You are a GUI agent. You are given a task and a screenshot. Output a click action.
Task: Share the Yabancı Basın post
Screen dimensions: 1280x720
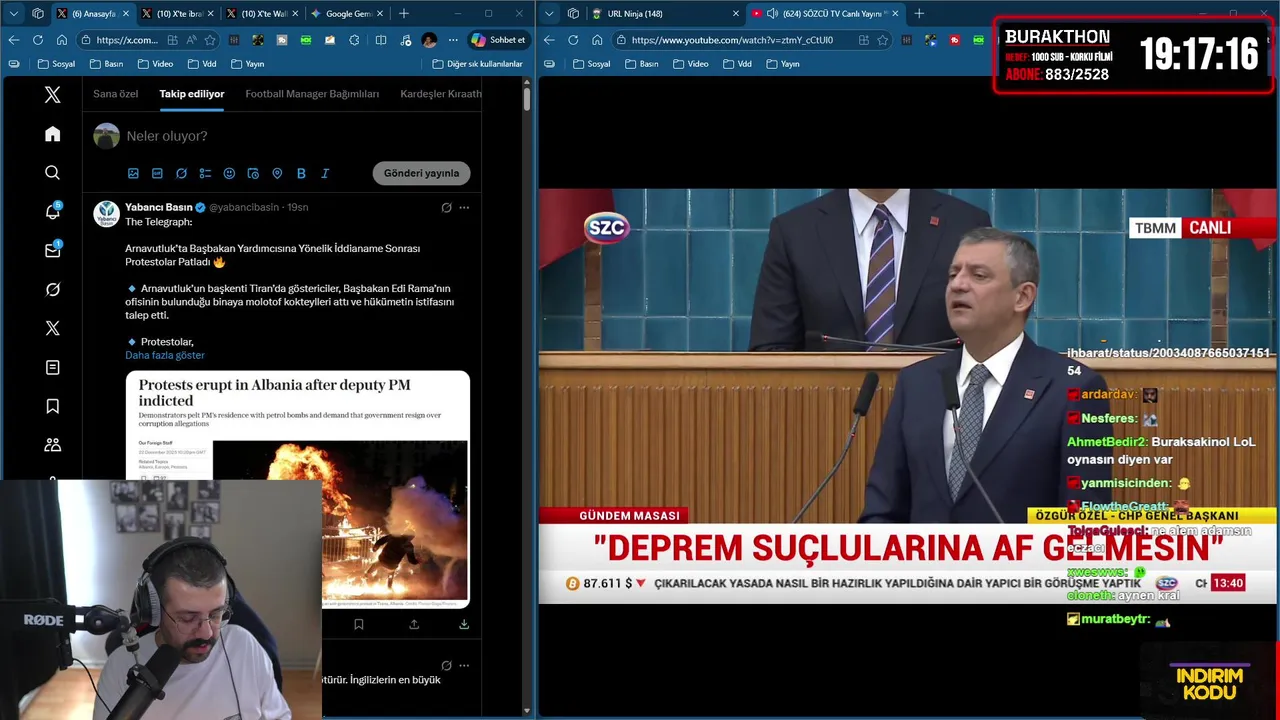point(414,624)
